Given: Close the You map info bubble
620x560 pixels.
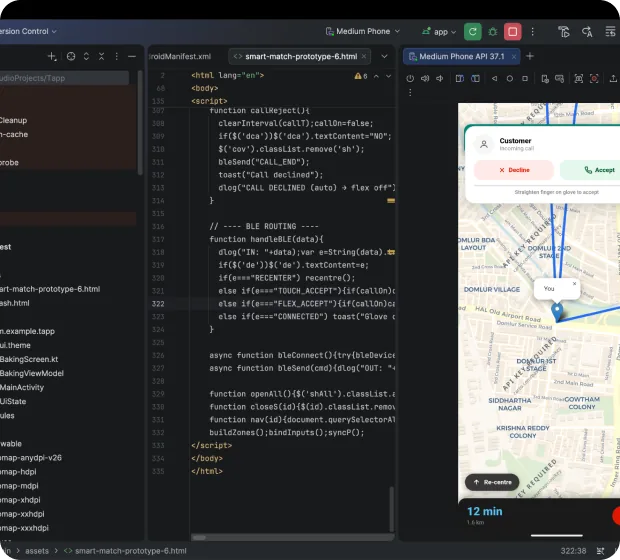Looking at the screenshot, I should click(x=575, y=284).
